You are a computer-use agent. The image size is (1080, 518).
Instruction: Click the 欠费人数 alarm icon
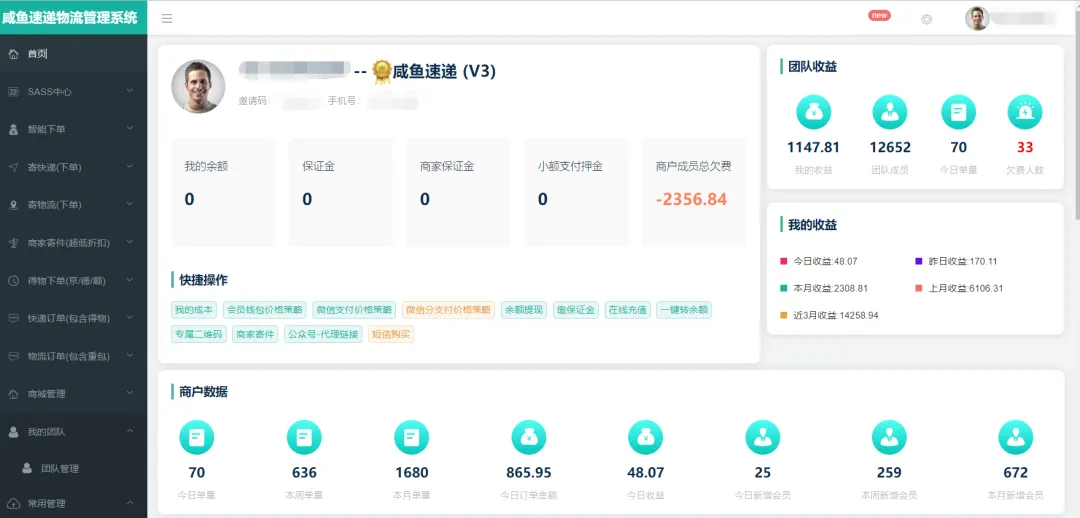click(1025, 112)
